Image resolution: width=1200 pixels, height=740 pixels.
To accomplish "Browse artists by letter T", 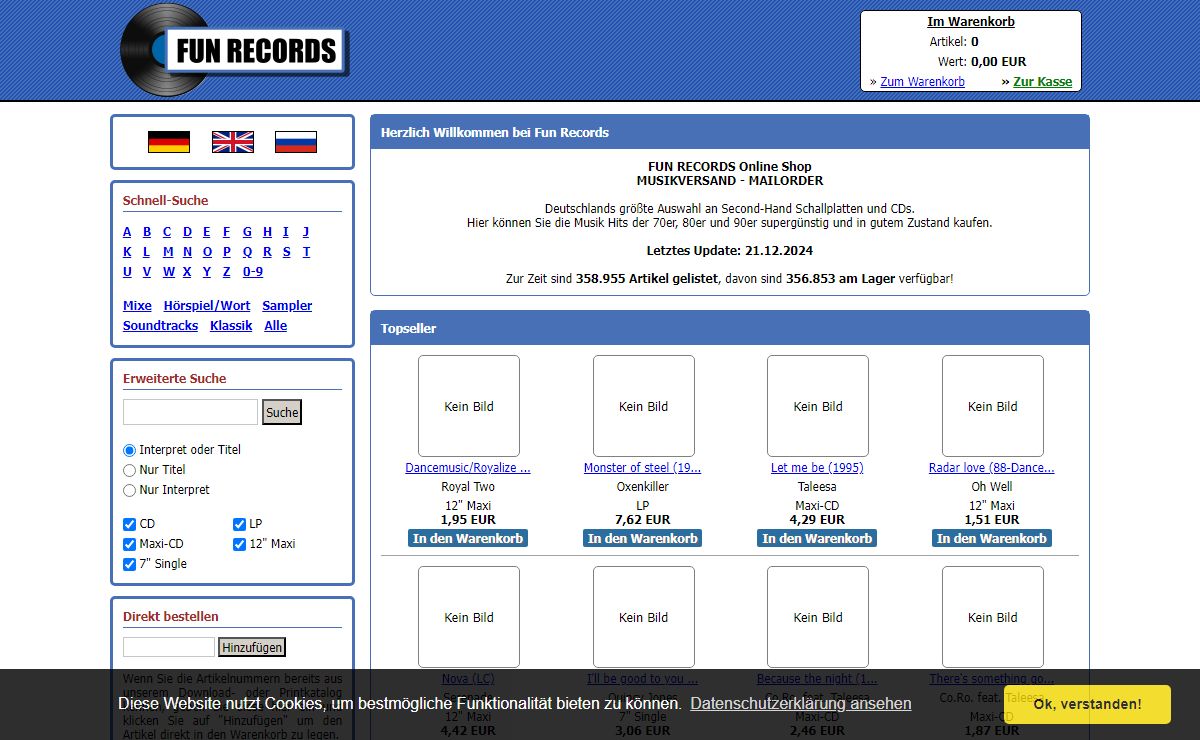I will click(x=306, y=252).
